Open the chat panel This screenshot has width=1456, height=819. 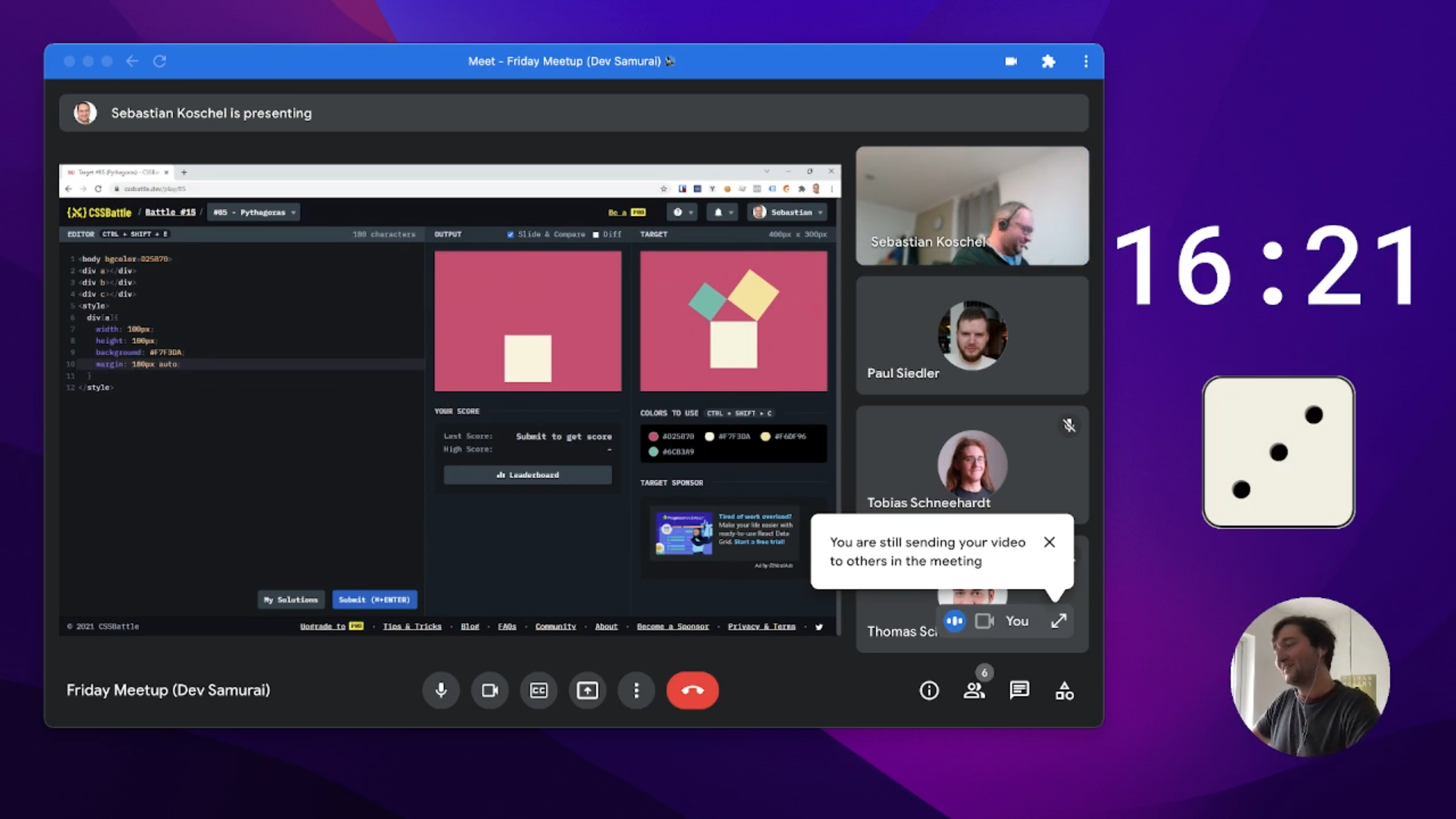click(1019, 690)
